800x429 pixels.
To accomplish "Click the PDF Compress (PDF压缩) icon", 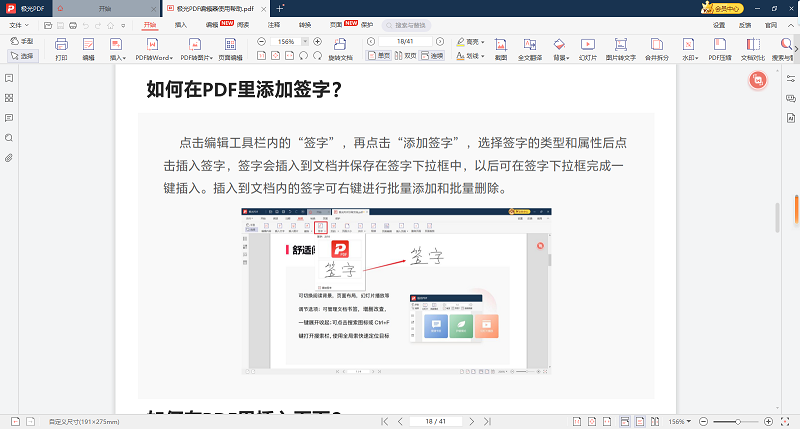I will (x=720, y=49).
